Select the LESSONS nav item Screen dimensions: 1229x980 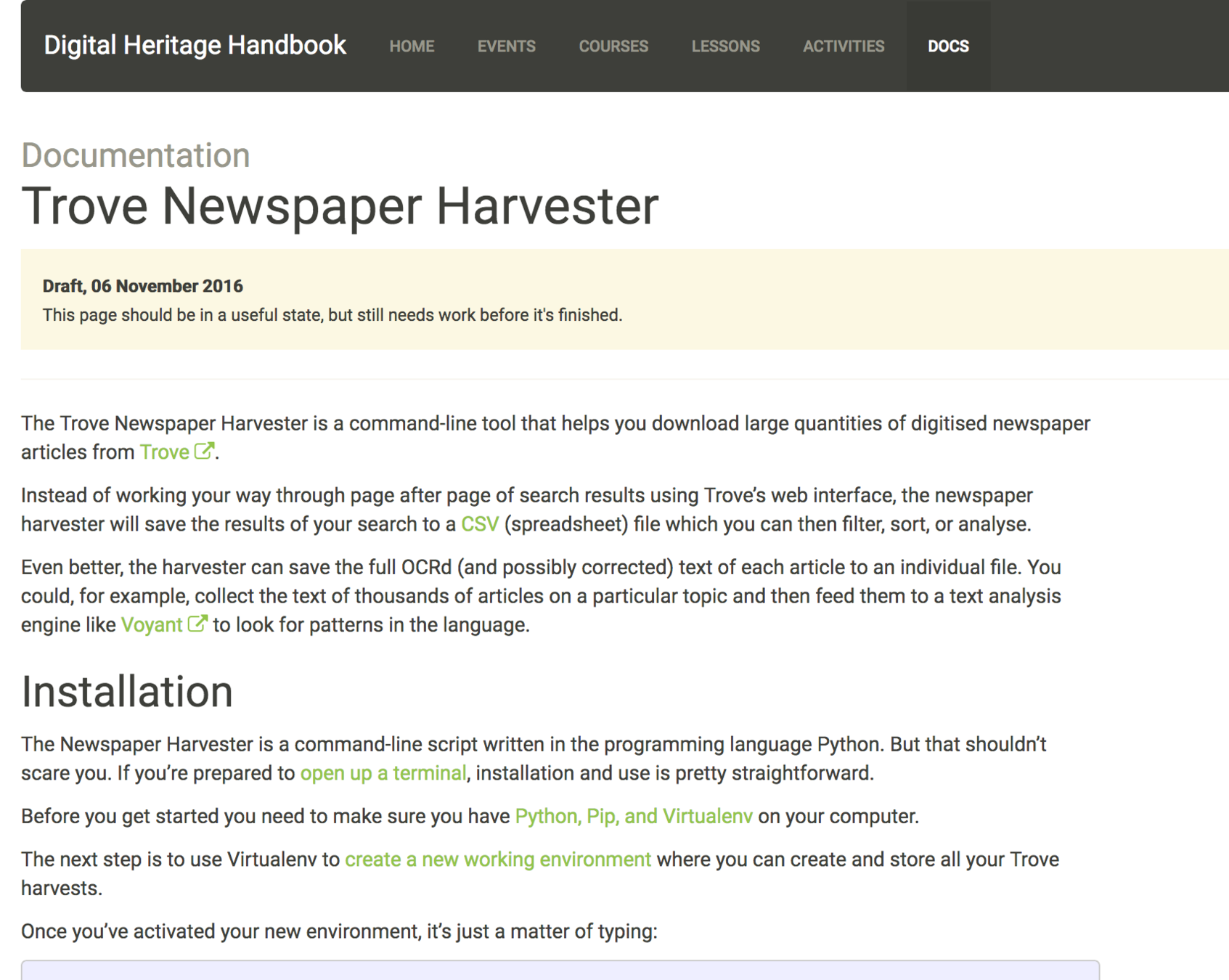pos(725,46)
